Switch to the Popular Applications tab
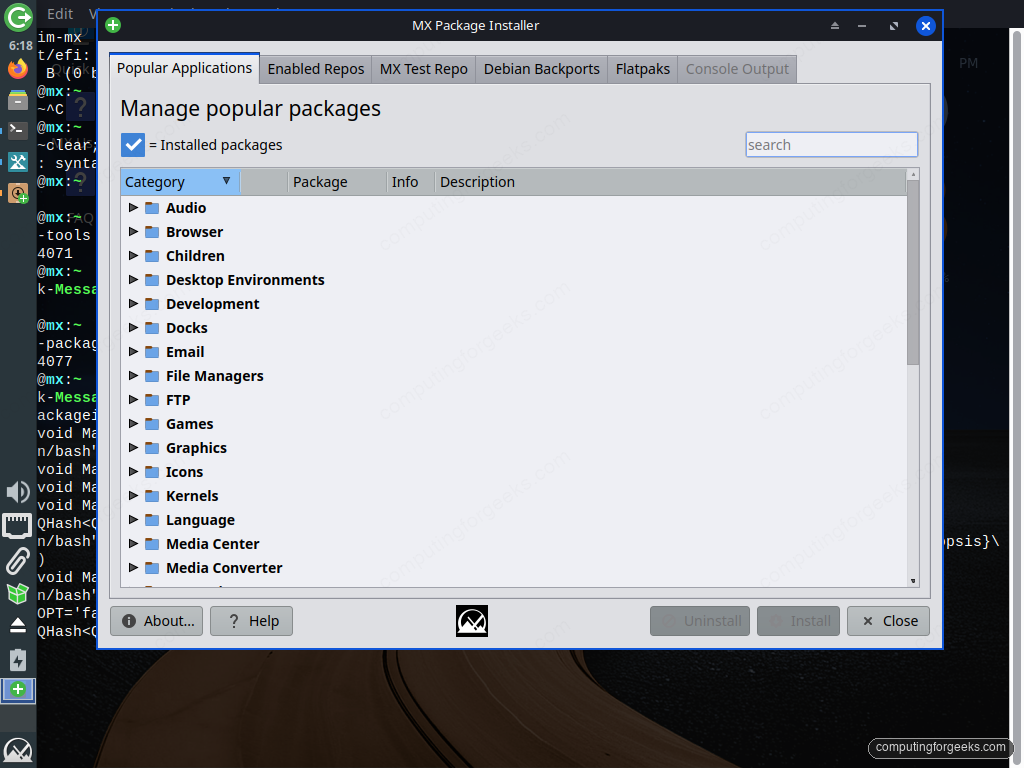The height and width of the screenshot is (768, 1024). [x=184, y=68]
